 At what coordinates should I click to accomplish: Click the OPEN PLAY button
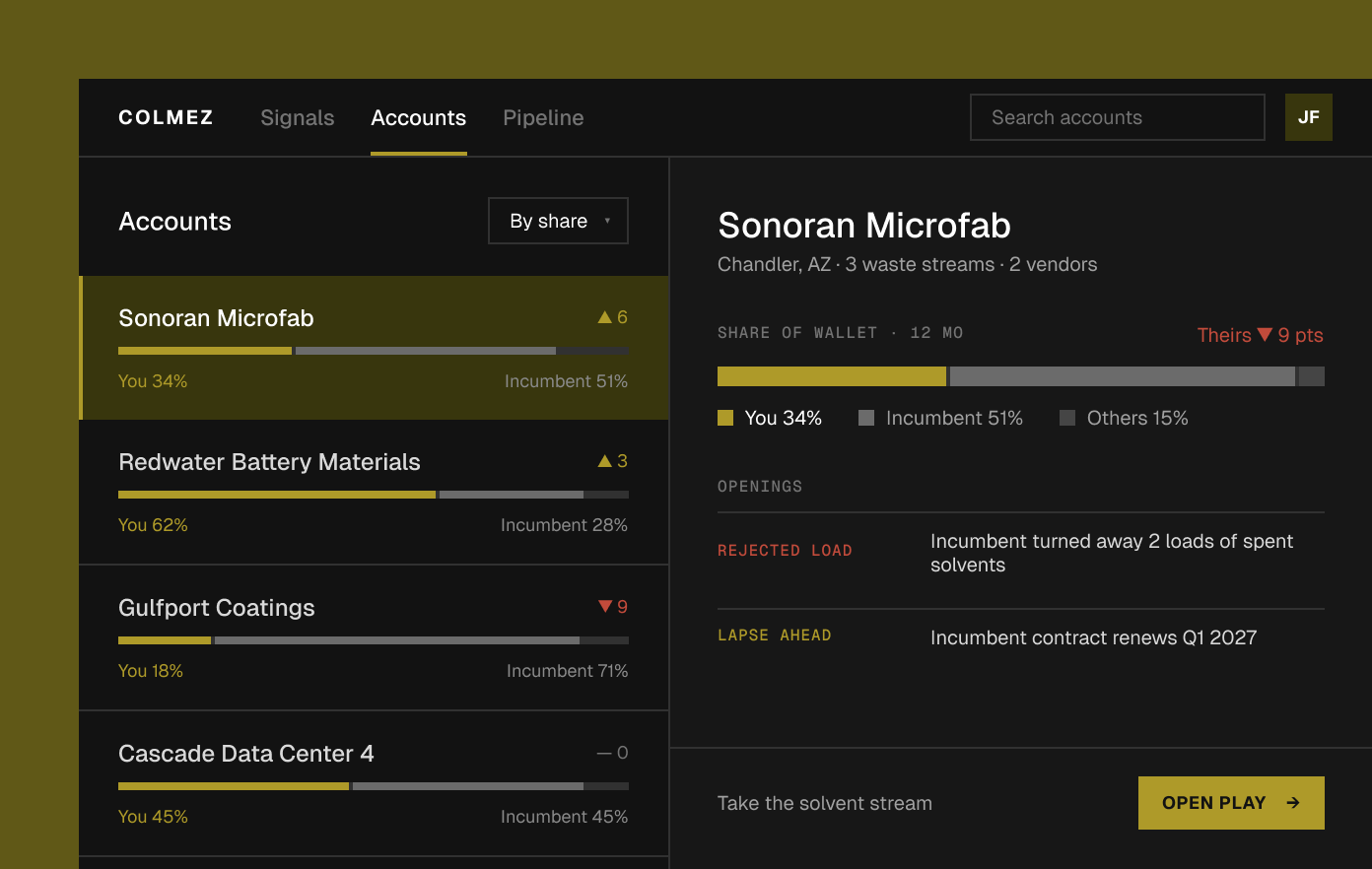click(x=1231, y=803)
